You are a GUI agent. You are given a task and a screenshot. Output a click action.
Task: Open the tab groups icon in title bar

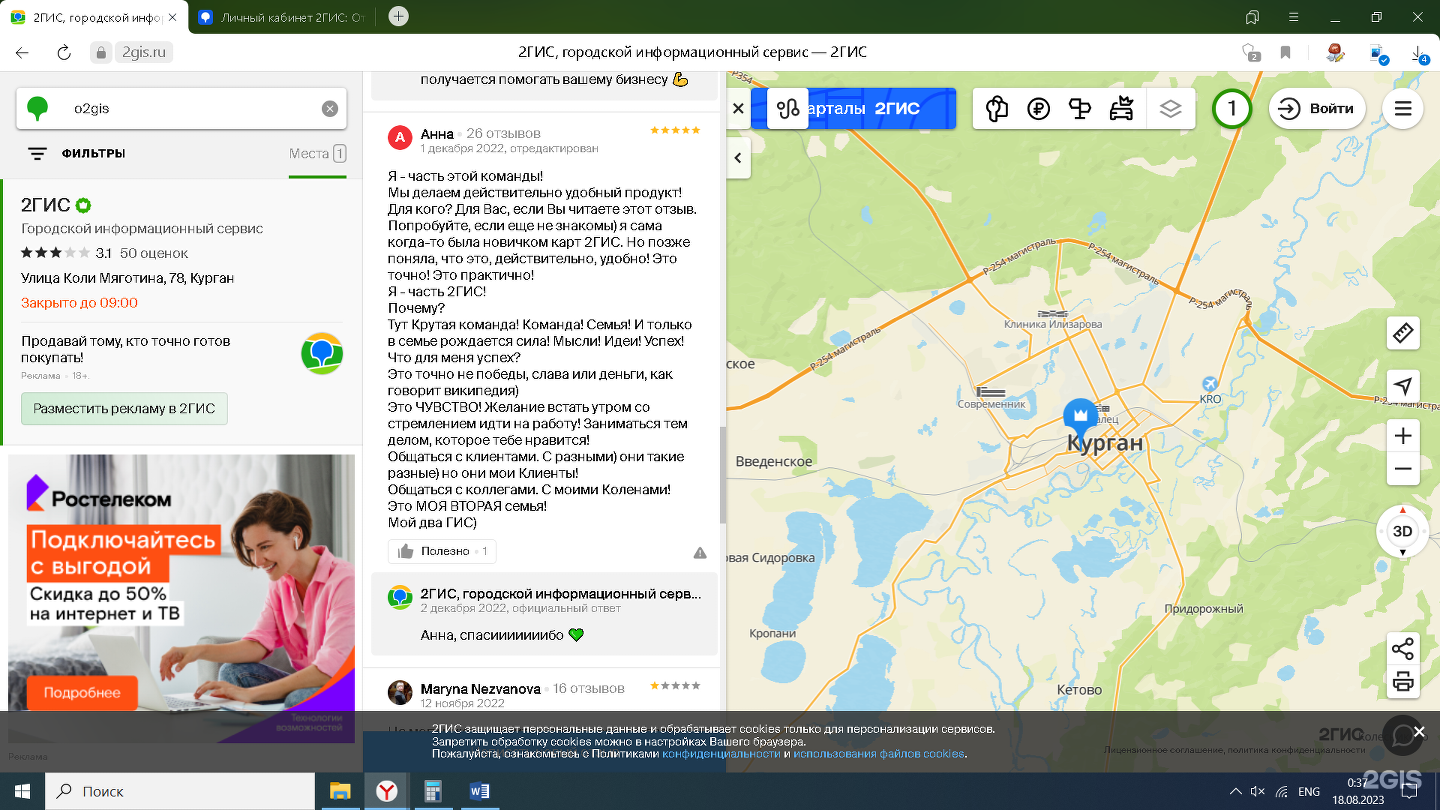(x=1252, y=17)
